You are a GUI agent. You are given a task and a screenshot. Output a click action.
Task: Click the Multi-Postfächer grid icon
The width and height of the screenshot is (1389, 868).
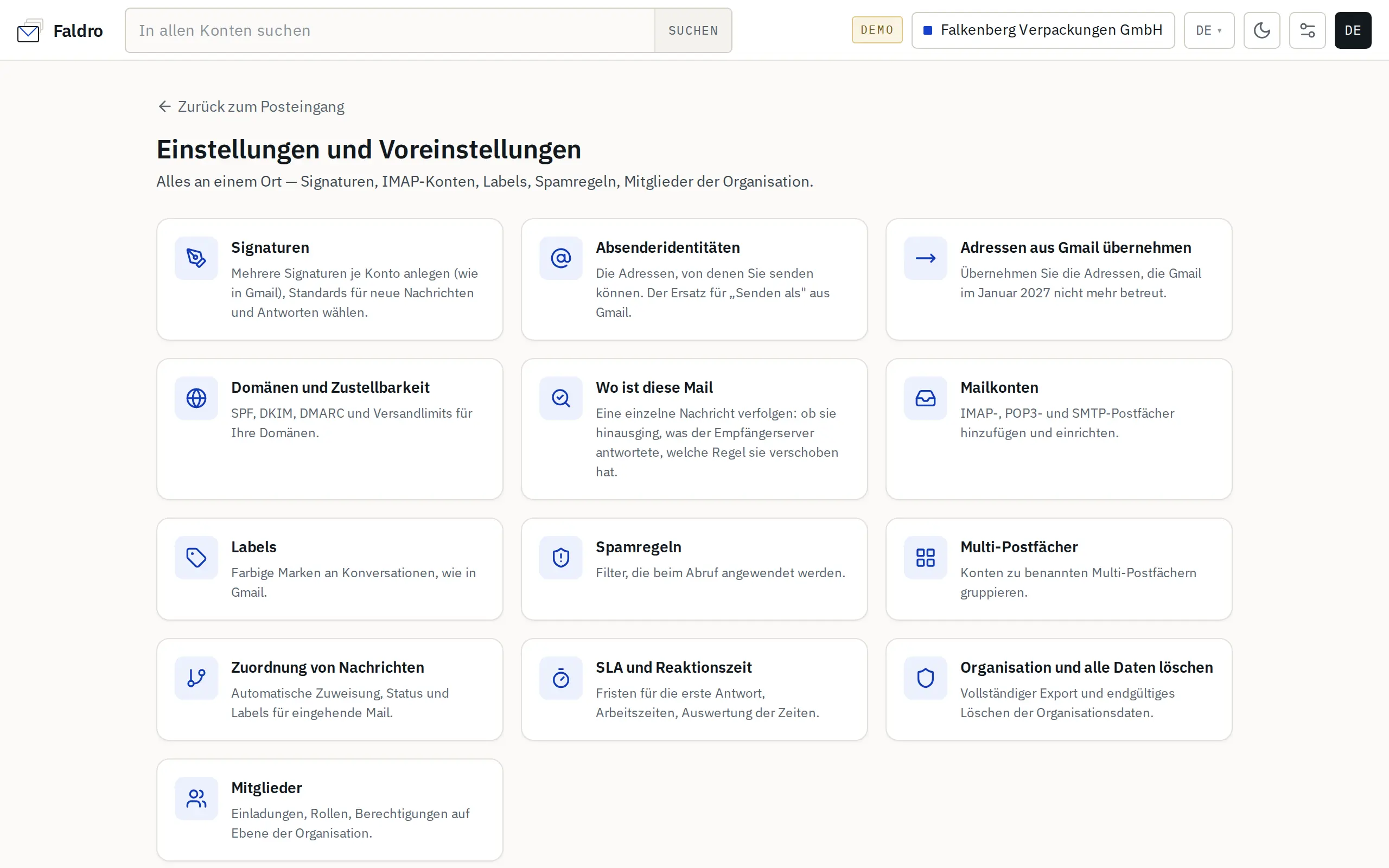(925, 558)
